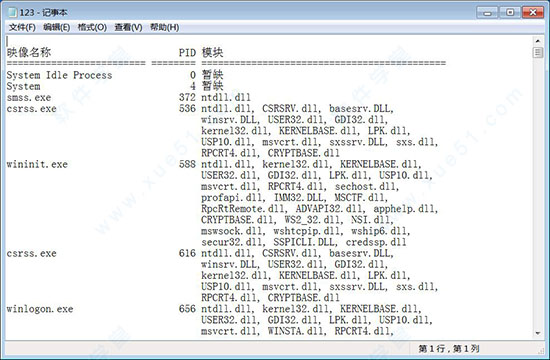Click the line and column status indicator

coord(449,349)
